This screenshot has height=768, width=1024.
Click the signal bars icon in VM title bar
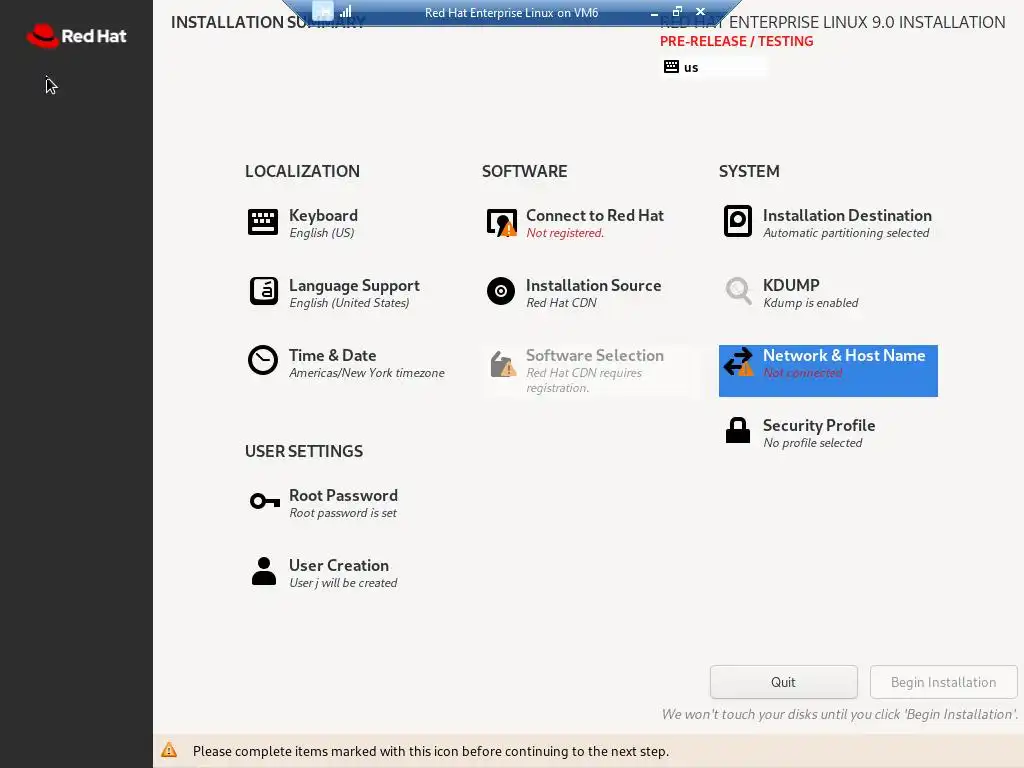pos(345,11)
